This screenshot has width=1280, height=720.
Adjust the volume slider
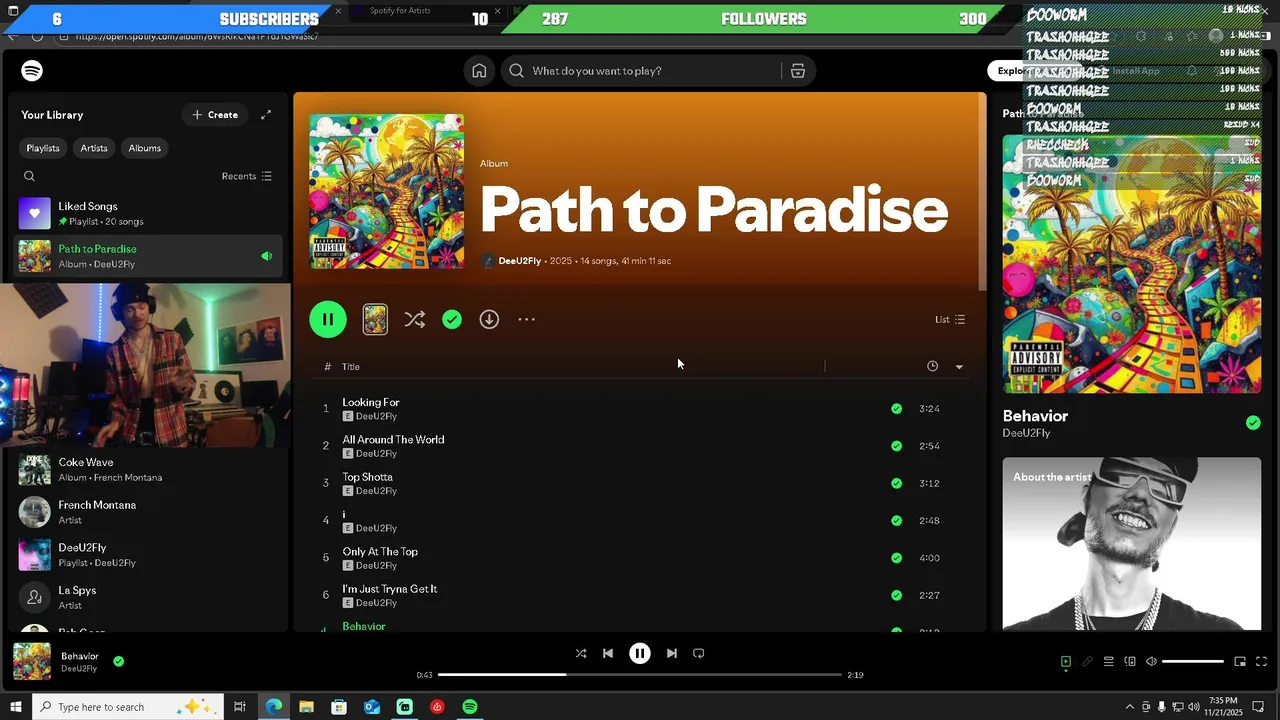[x=1193, y=661]
